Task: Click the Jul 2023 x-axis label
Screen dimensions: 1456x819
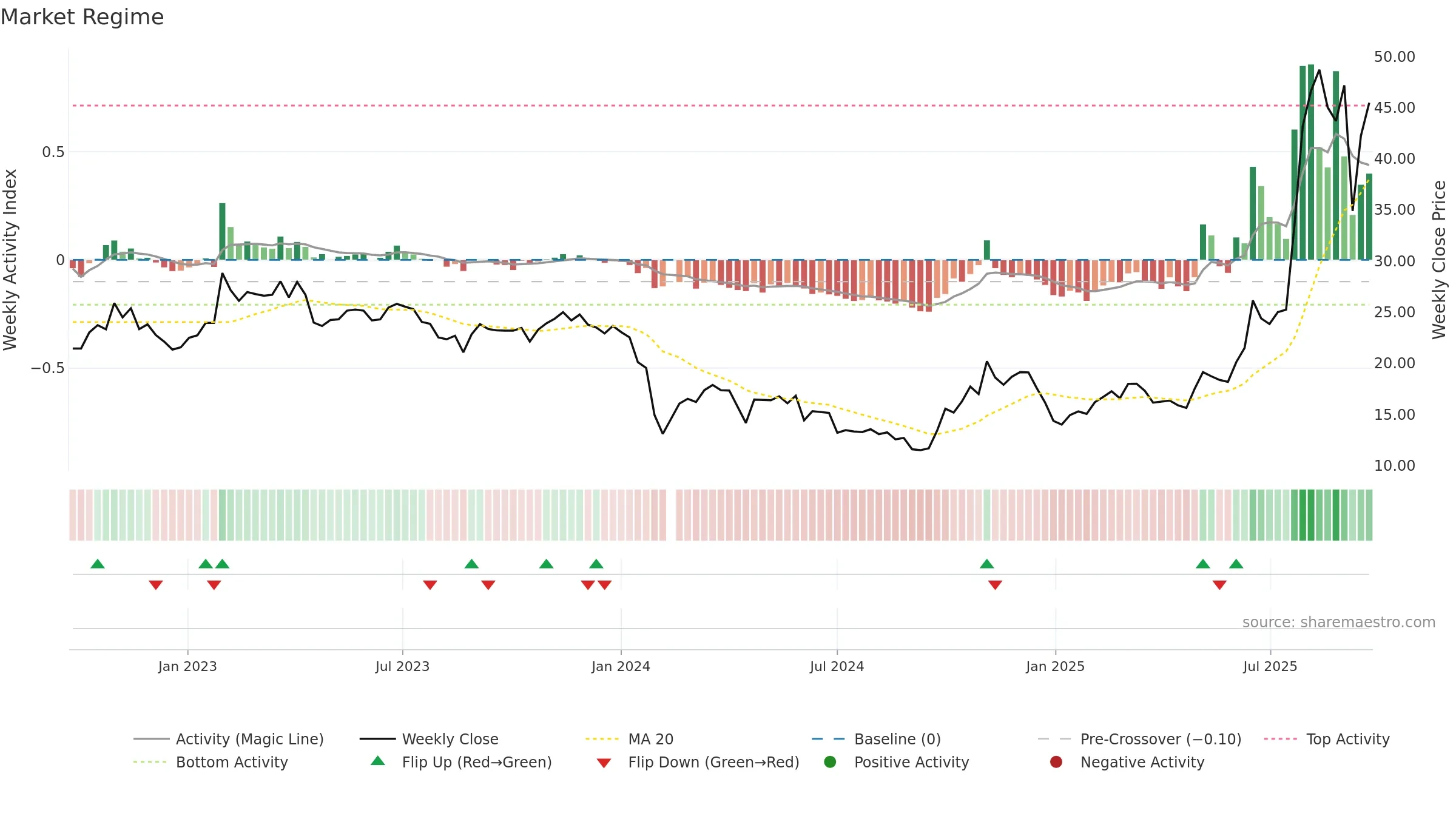Action: pyautogui.click(x=402, y=666)
